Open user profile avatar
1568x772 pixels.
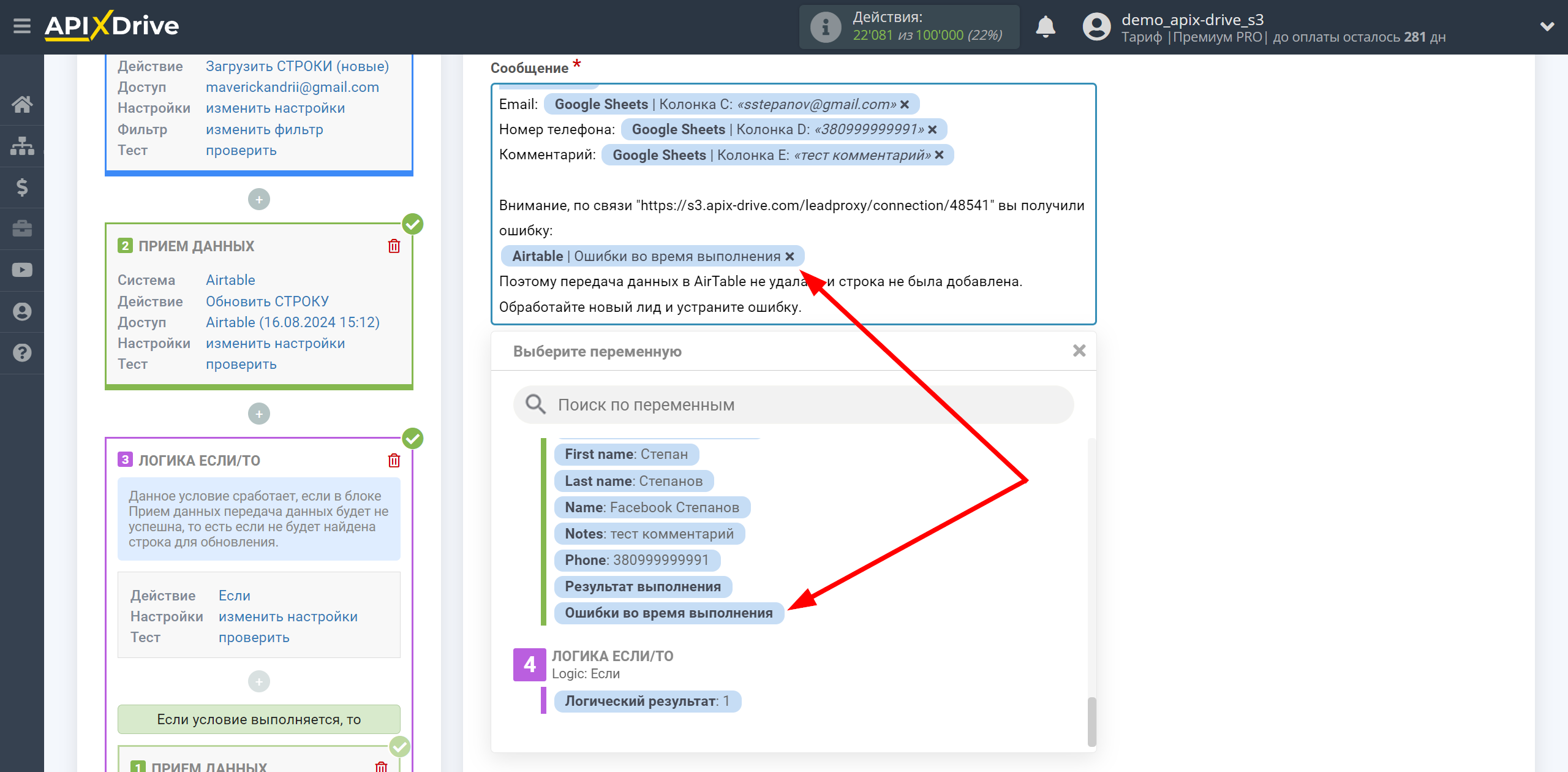(x=1096, y=27)
